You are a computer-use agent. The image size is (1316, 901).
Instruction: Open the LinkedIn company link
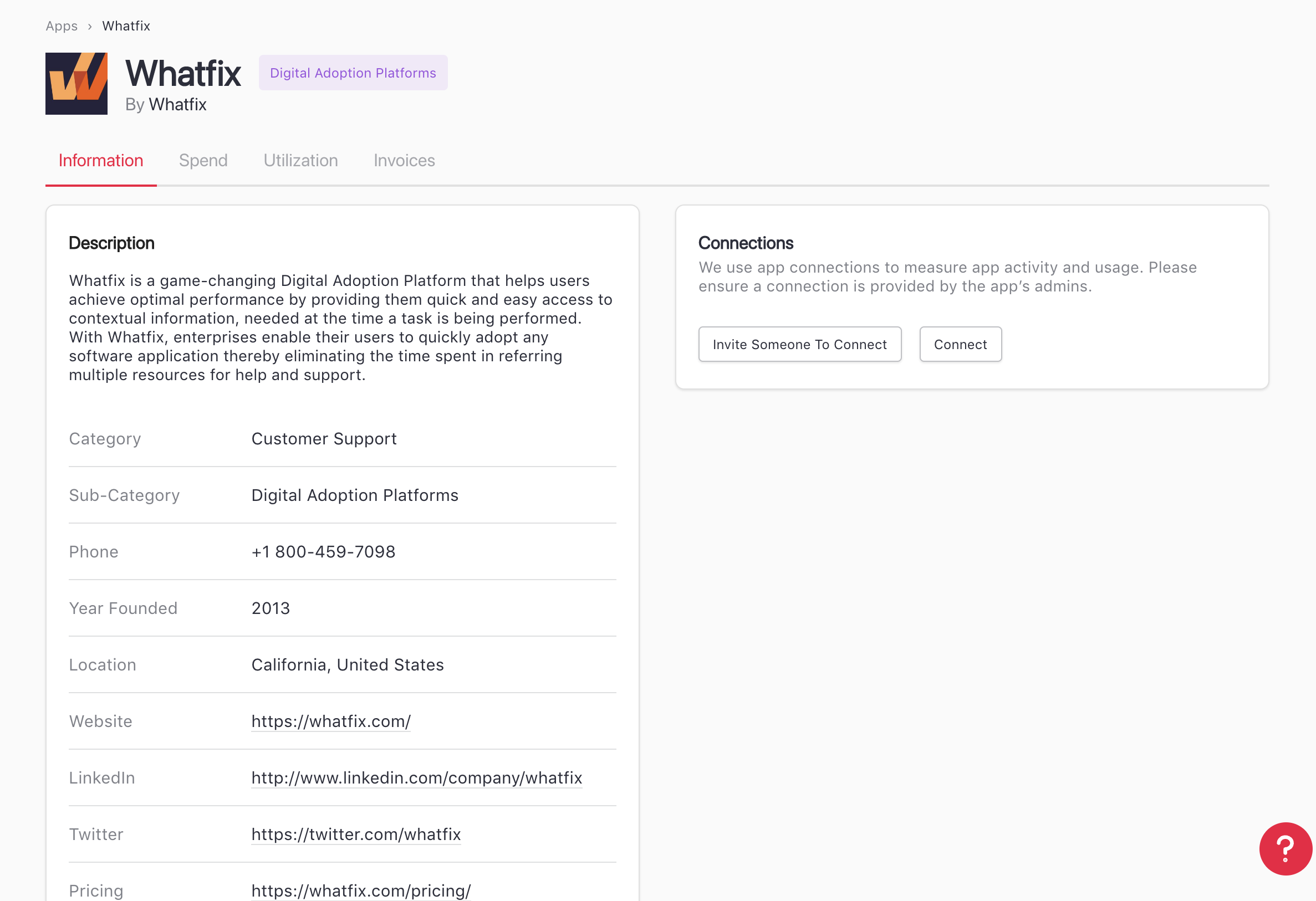[416, 777]
